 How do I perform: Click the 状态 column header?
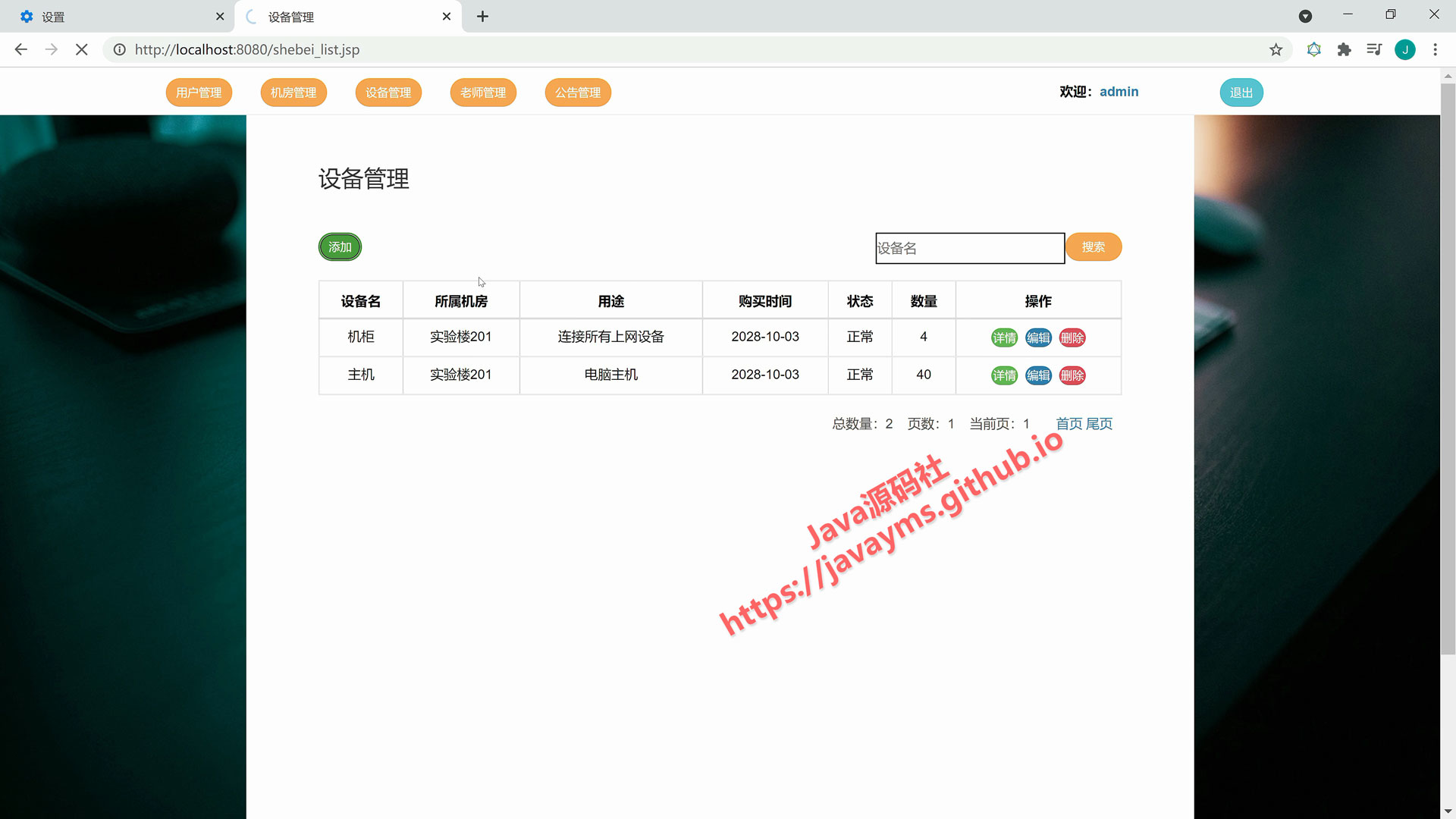click(860, 301)
